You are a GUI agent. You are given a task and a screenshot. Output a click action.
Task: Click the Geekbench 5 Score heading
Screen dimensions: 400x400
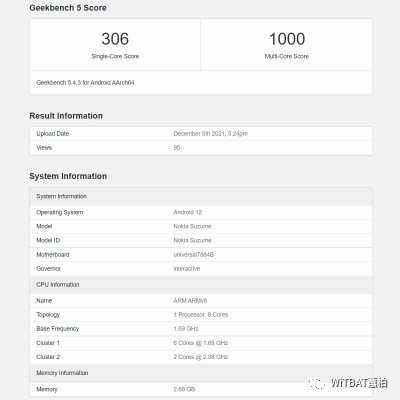[68, 8]
